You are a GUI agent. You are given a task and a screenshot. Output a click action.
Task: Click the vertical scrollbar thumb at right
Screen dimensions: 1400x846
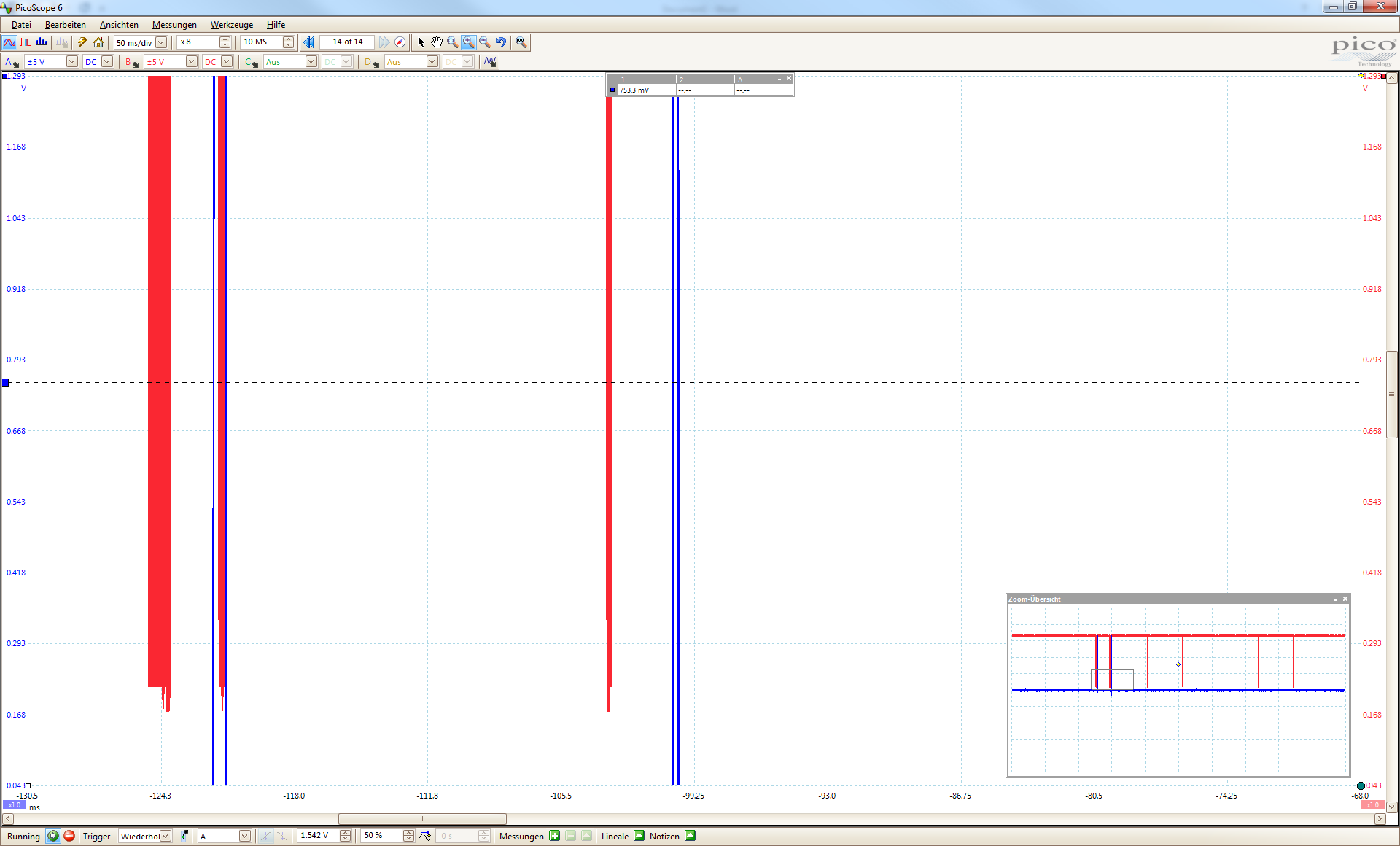(x=1392, y=394)
